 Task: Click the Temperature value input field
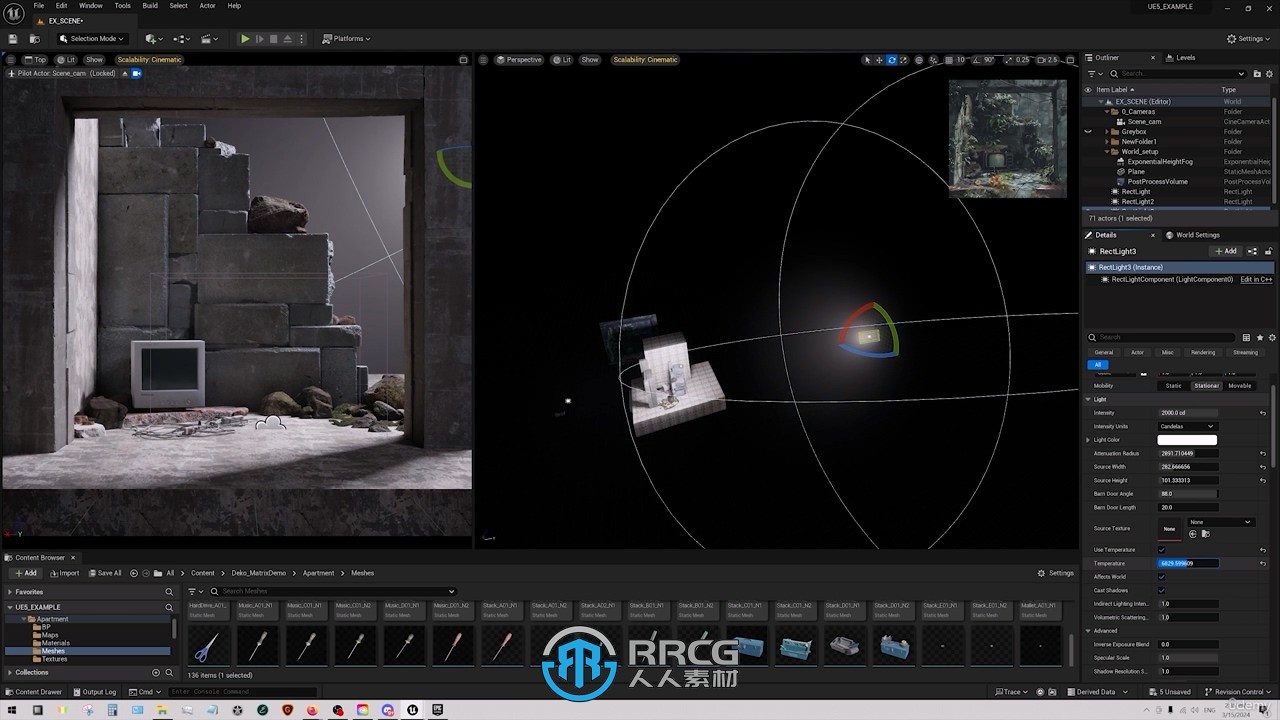coord(1188,564)
